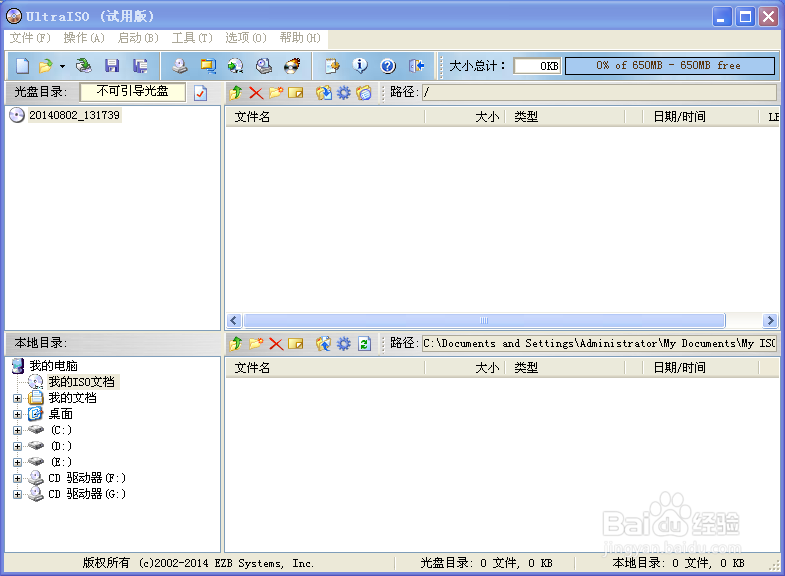This screenshot has height=576, width=785.
Task: Expand the 我的文档 tree node
Action: (18, 398)
